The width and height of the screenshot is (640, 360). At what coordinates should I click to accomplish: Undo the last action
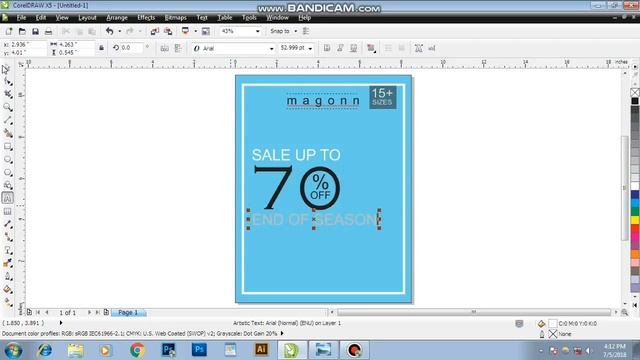(x=109, y=31)
